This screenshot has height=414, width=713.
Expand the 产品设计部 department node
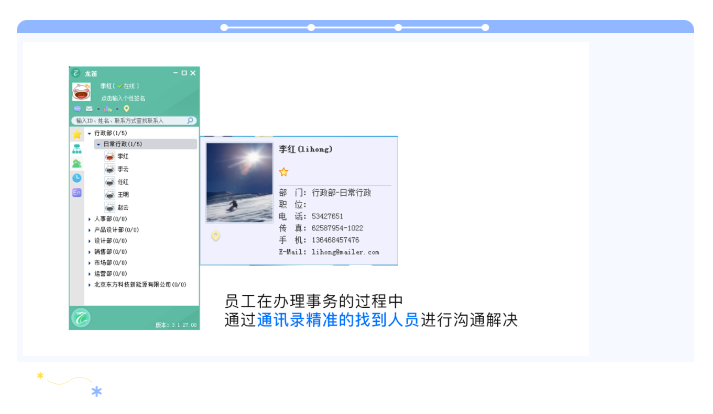(x=89, y=230)
